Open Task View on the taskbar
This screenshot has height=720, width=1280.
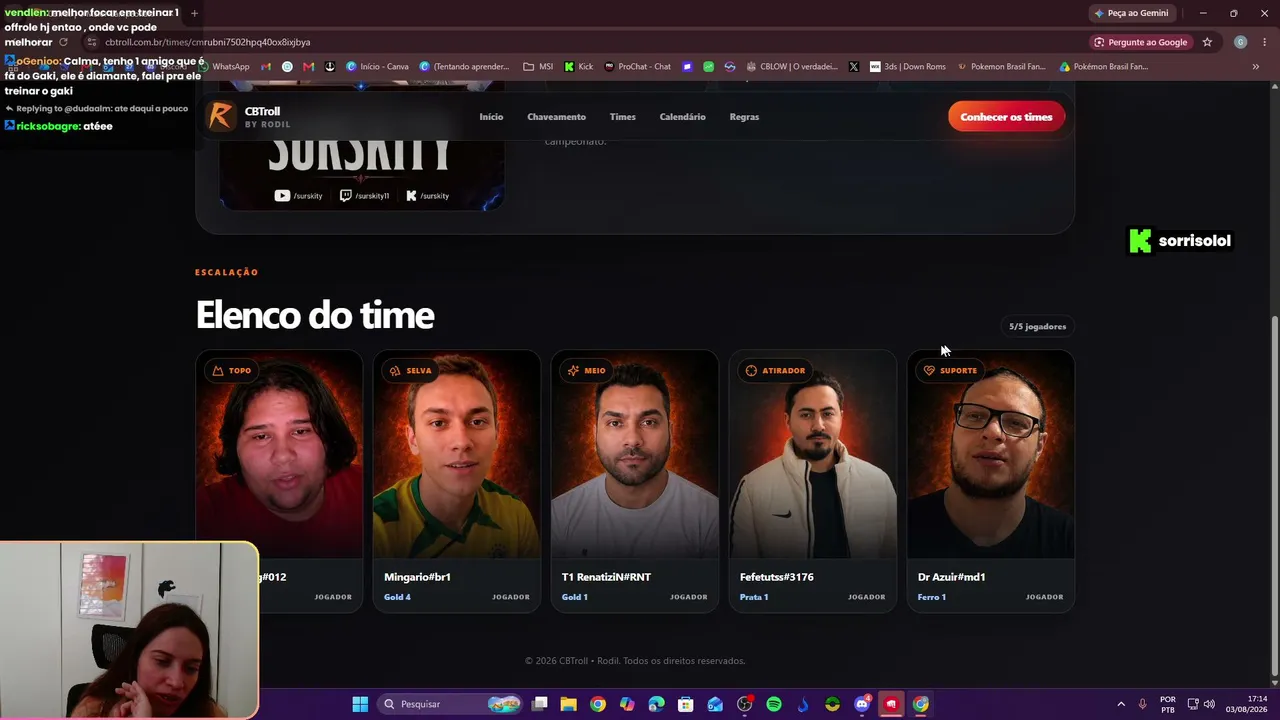point(540,704)
